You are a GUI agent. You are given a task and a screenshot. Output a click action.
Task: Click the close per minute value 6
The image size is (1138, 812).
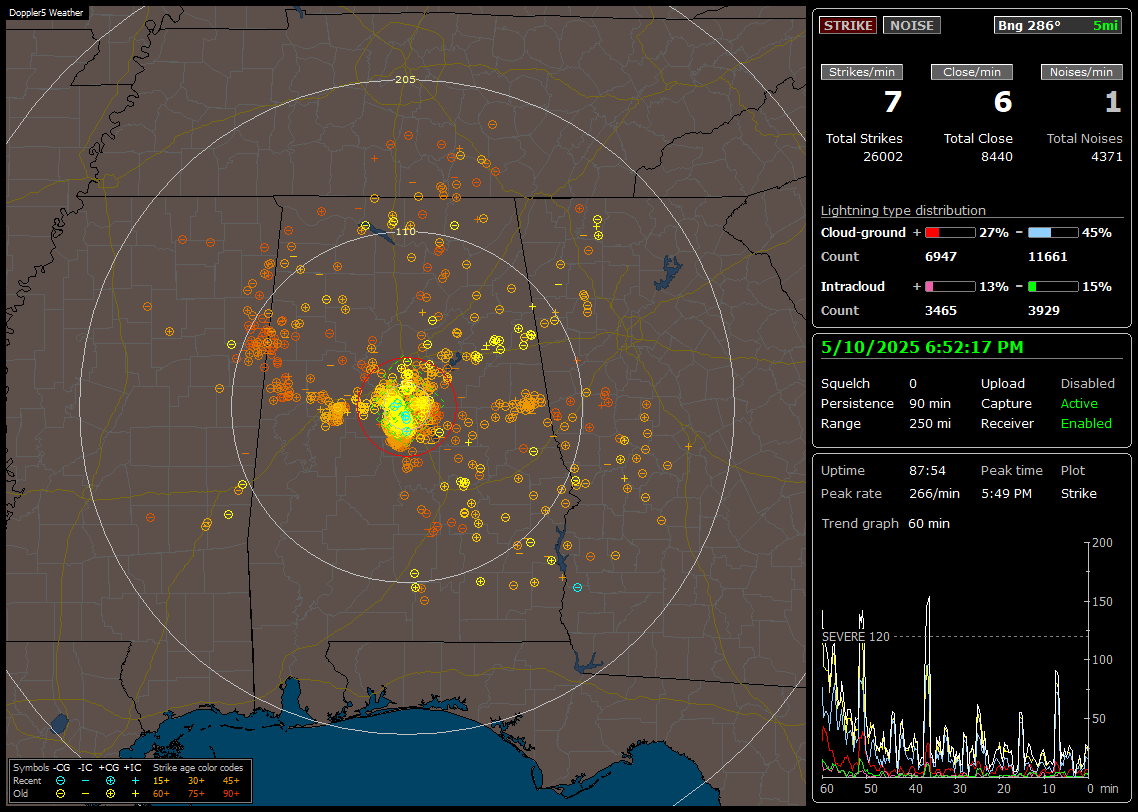(x=1003, y=102)
